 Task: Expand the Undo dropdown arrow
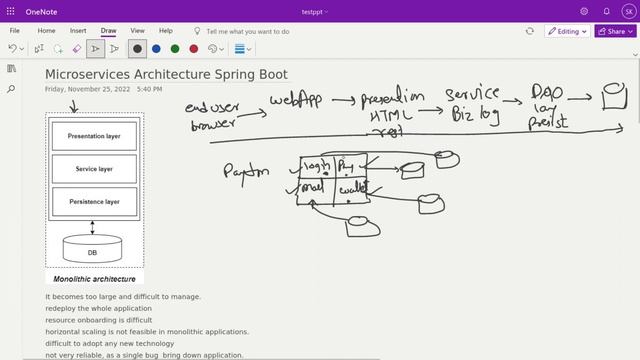pyautogui.click(x=22, y=49)
